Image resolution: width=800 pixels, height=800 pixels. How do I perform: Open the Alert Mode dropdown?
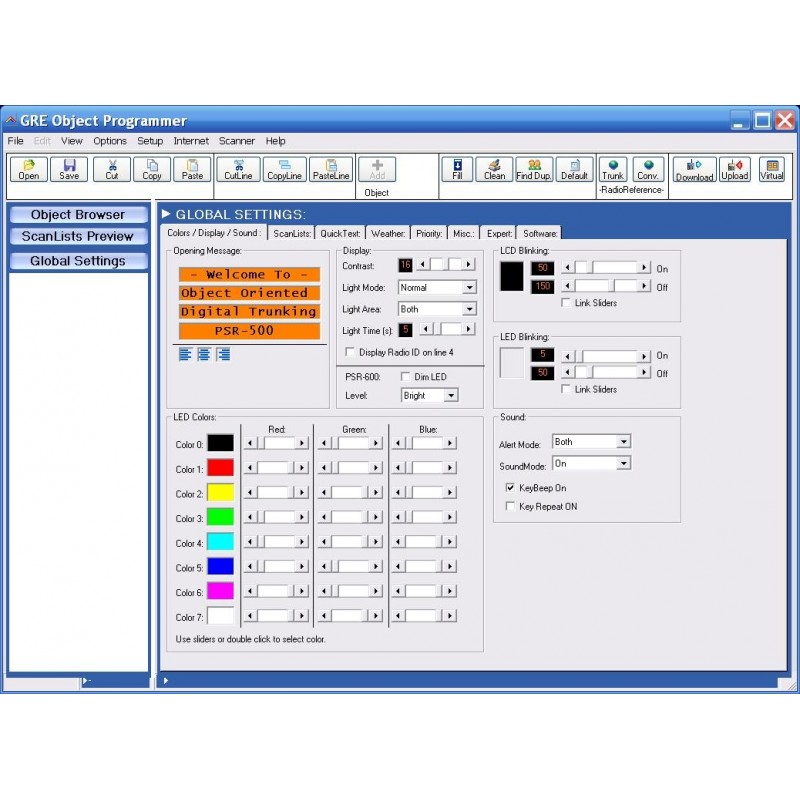coord(625,441)
